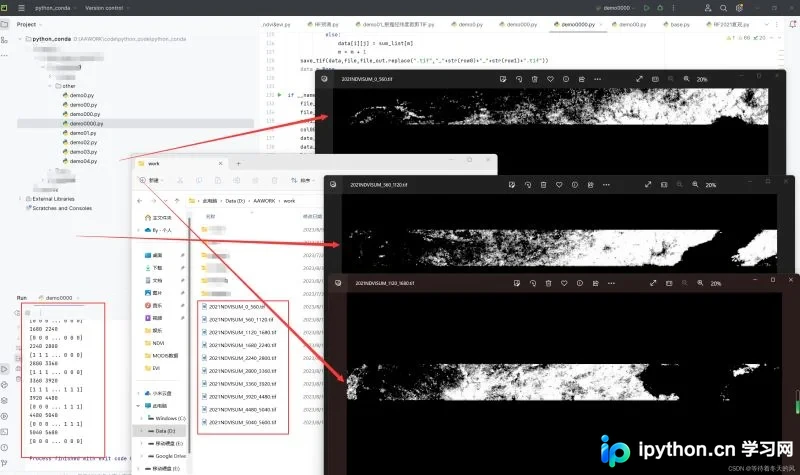
Task: Click Sort button in Explorer toolbar
Action: [x=302, y=180]
